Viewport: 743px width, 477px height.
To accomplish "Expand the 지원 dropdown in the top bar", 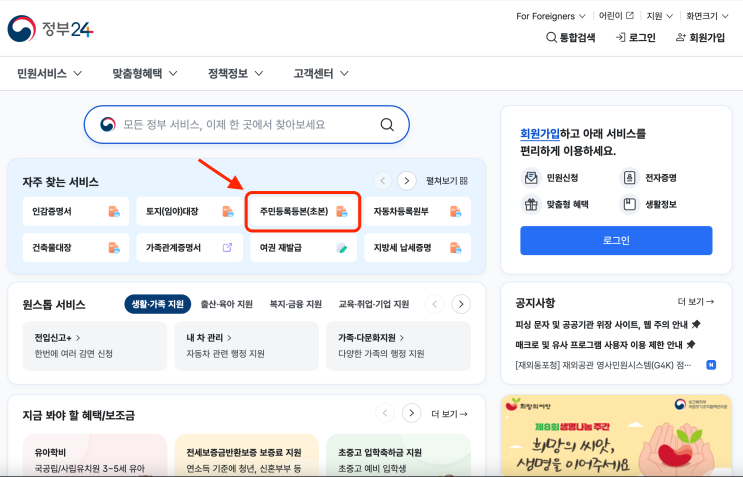I will tap(660, 16).
